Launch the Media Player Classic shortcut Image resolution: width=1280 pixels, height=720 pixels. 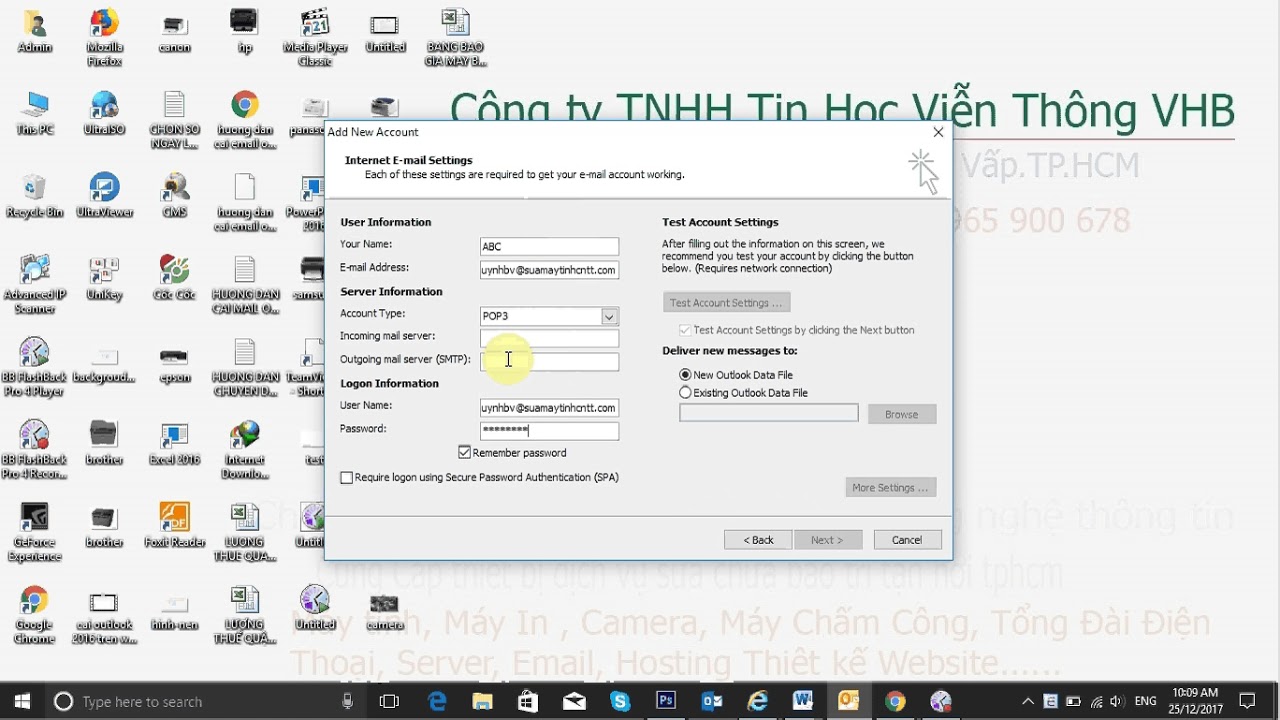pos(314,37)
